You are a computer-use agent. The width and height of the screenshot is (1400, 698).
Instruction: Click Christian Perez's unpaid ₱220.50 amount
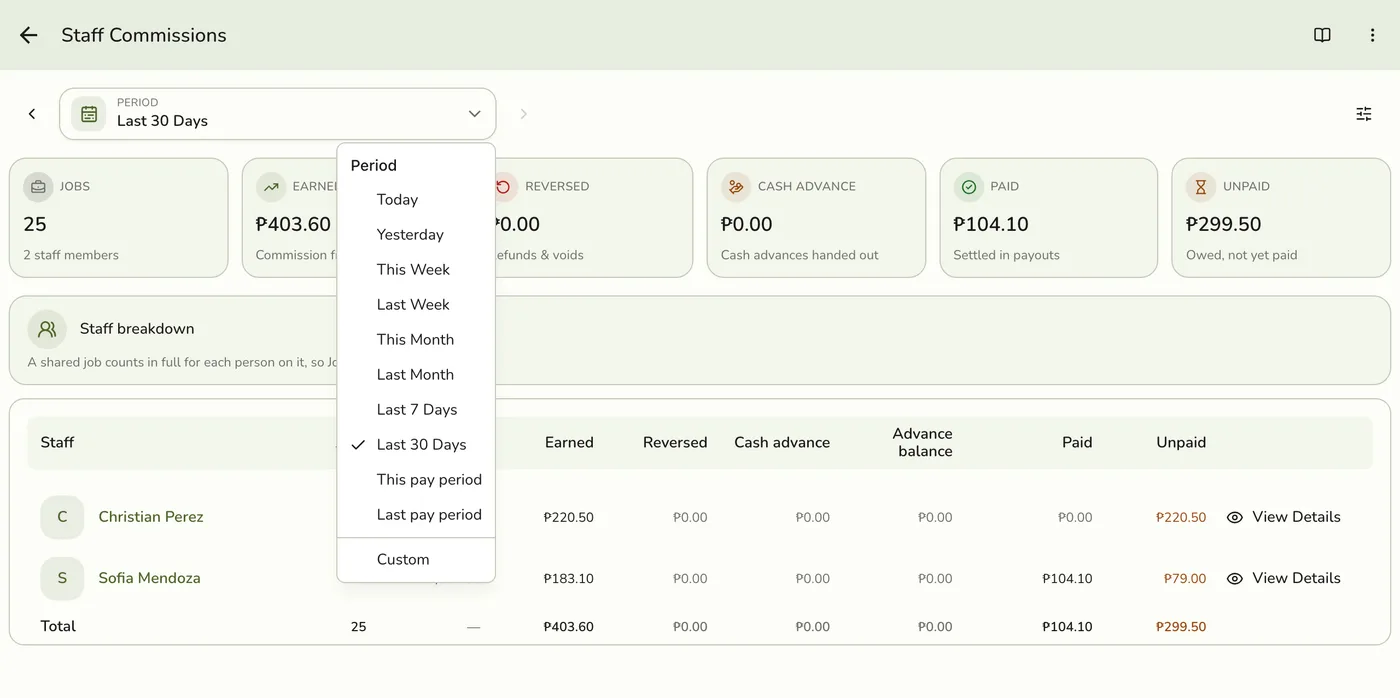1181,518
